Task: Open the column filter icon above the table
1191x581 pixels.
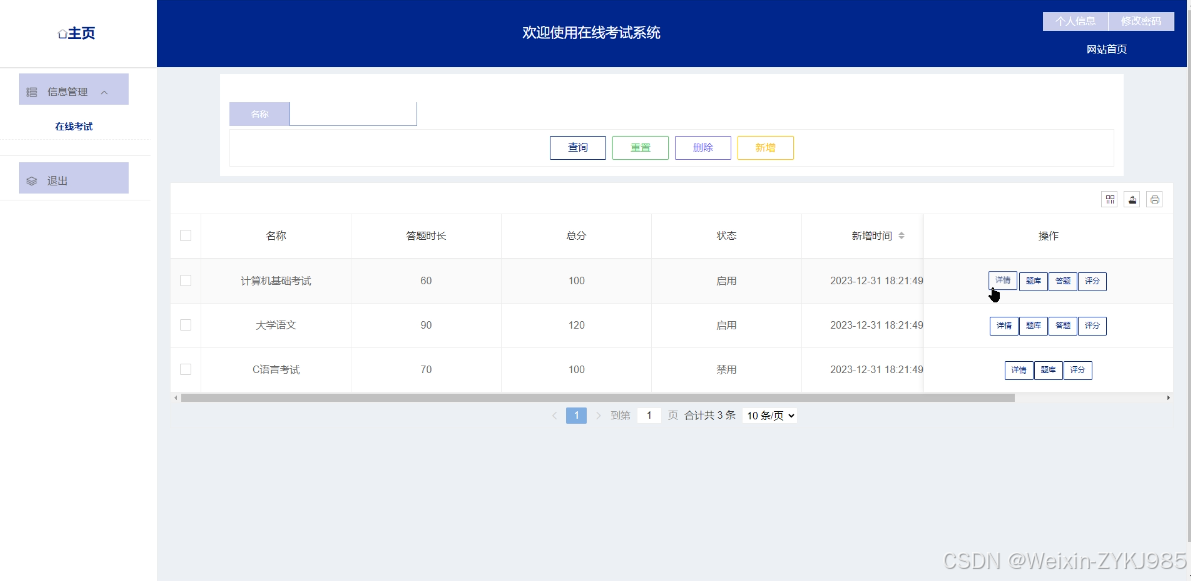Action: (x=1110, y=200)
